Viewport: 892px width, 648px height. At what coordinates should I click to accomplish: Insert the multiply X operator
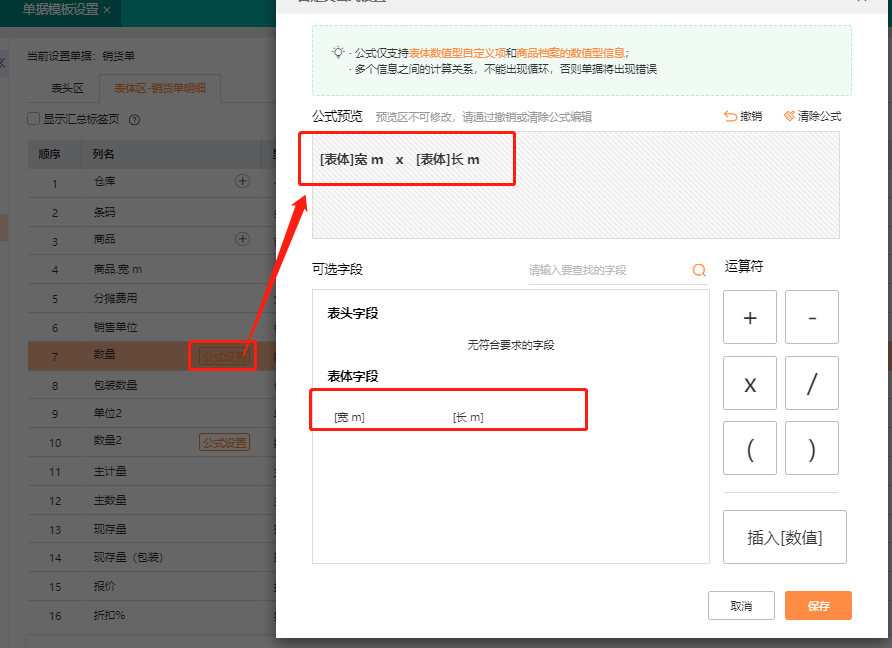point(750,383)
